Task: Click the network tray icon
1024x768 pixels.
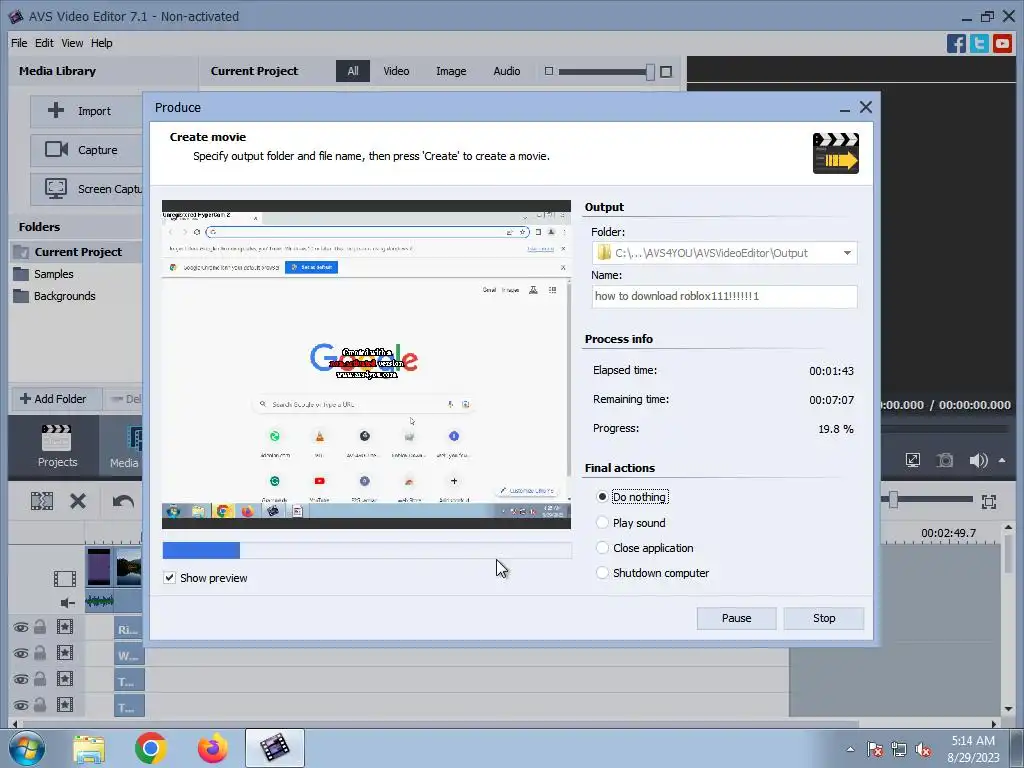Action: pyautogui.click(x=899, y=750)
